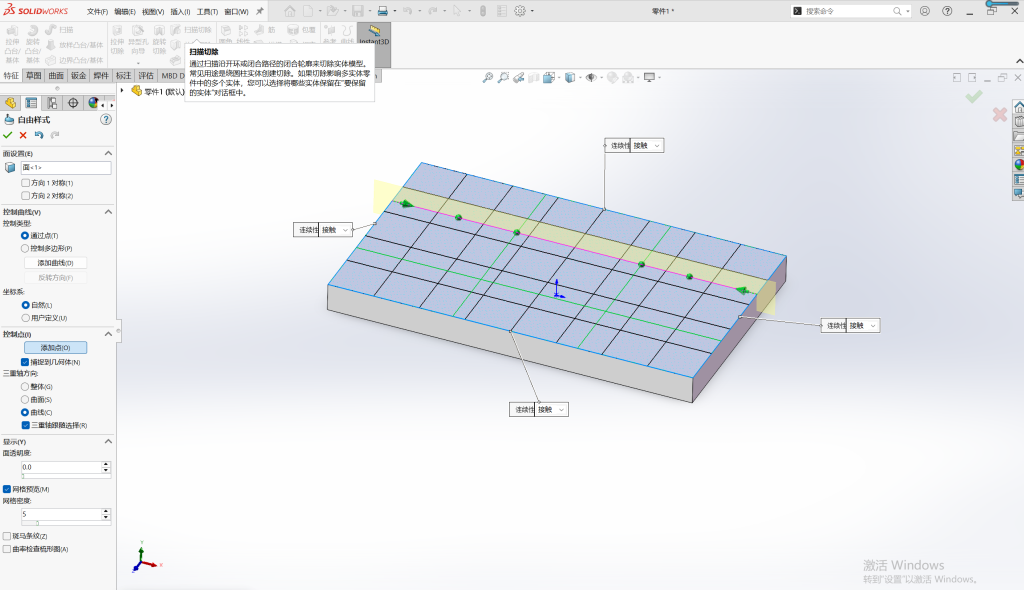Open the PropertyManager tab icon
Screen dimensions: 1024x590
pos(31,103)
